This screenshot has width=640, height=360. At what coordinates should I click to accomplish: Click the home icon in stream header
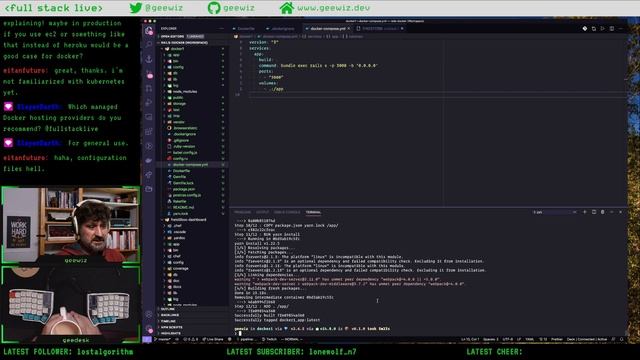click(287, 8)
